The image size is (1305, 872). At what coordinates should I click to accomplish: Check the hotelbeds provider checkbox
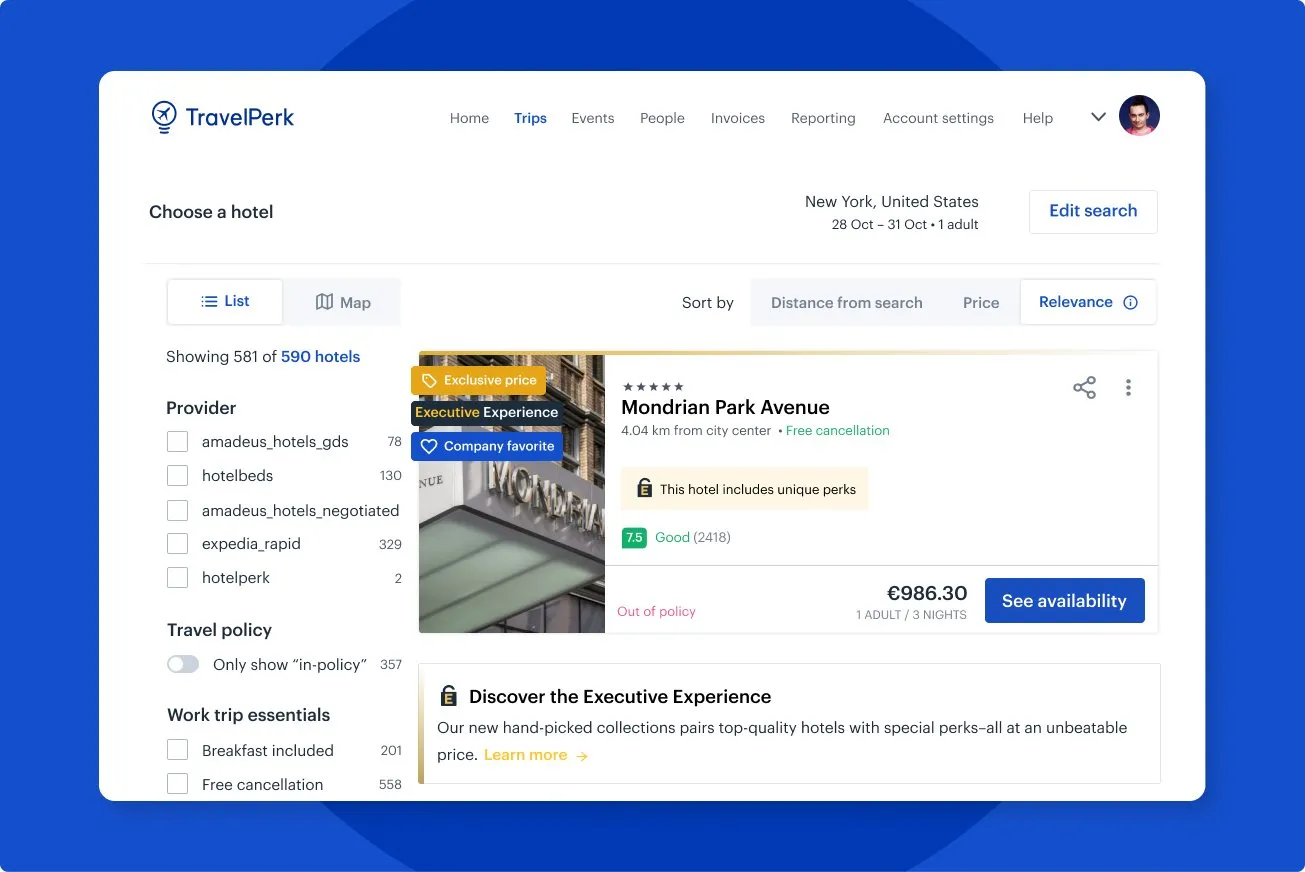pyautogui.click(x=177, y=476)
